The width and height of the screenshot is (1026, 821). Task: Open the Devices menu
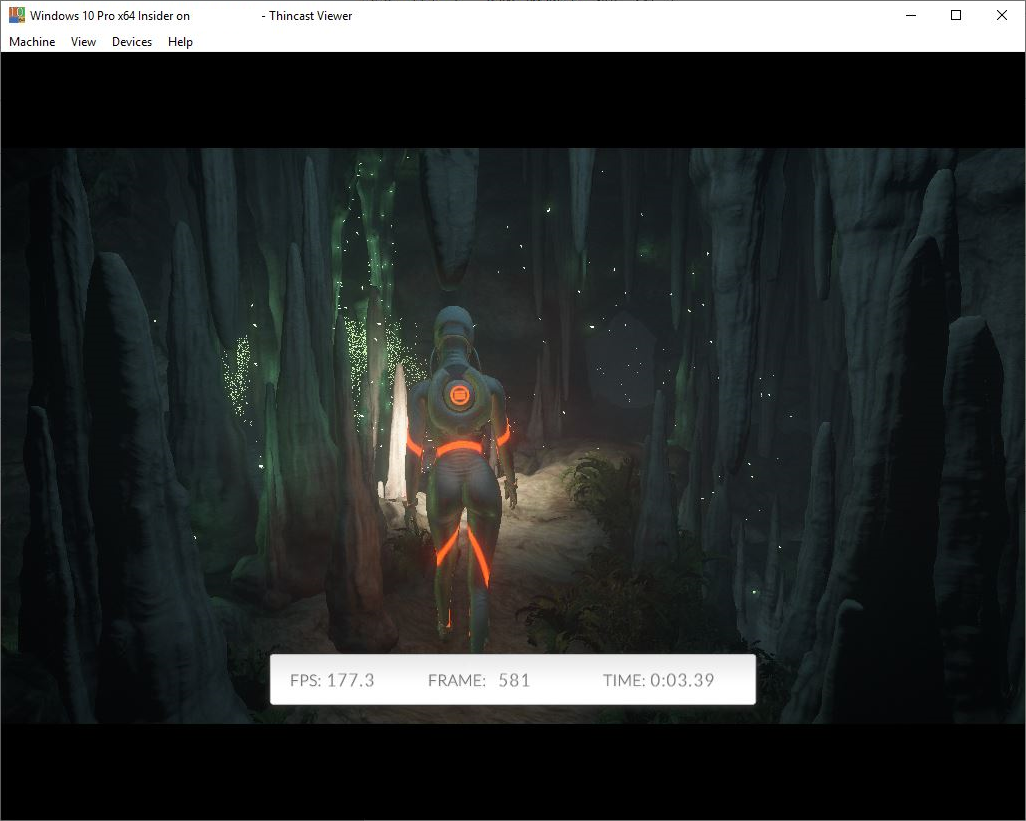click(x=132, y=42)
